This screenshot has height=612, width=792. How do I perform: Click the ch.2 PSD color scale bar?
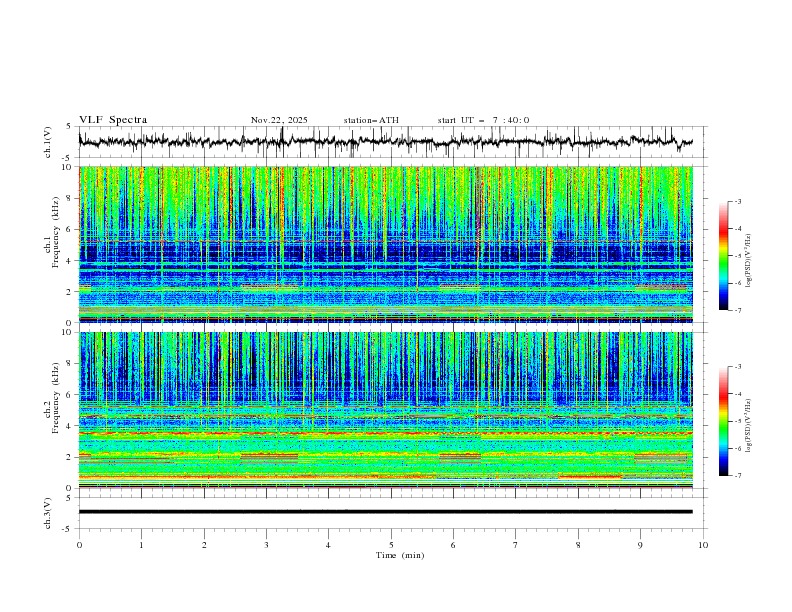[x=723, y=421]
